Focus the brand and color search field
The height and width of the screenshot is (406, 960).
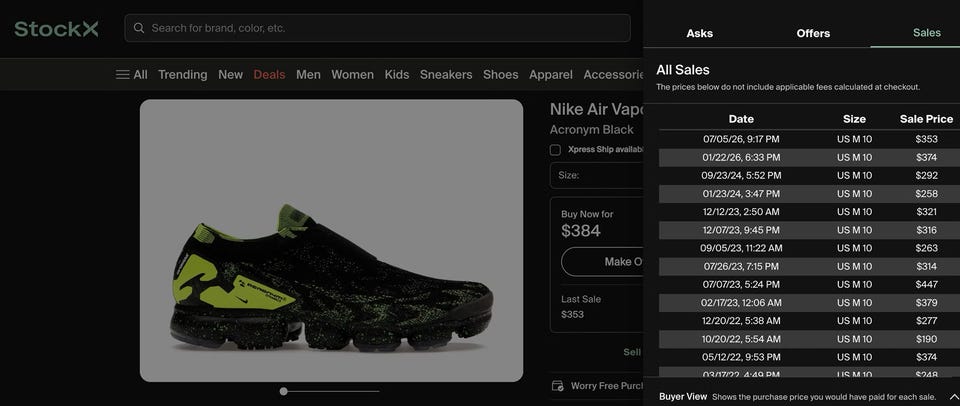coord(377,28)
